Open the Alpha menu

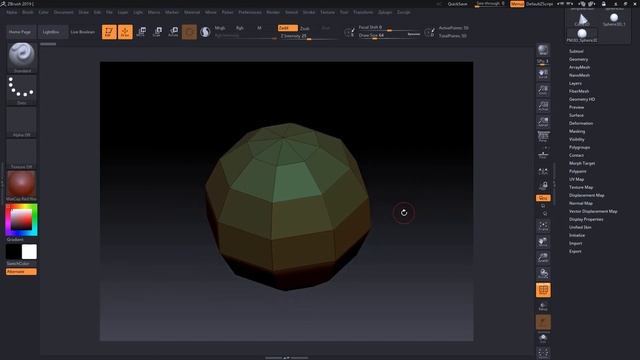click(x=12, y=12)
